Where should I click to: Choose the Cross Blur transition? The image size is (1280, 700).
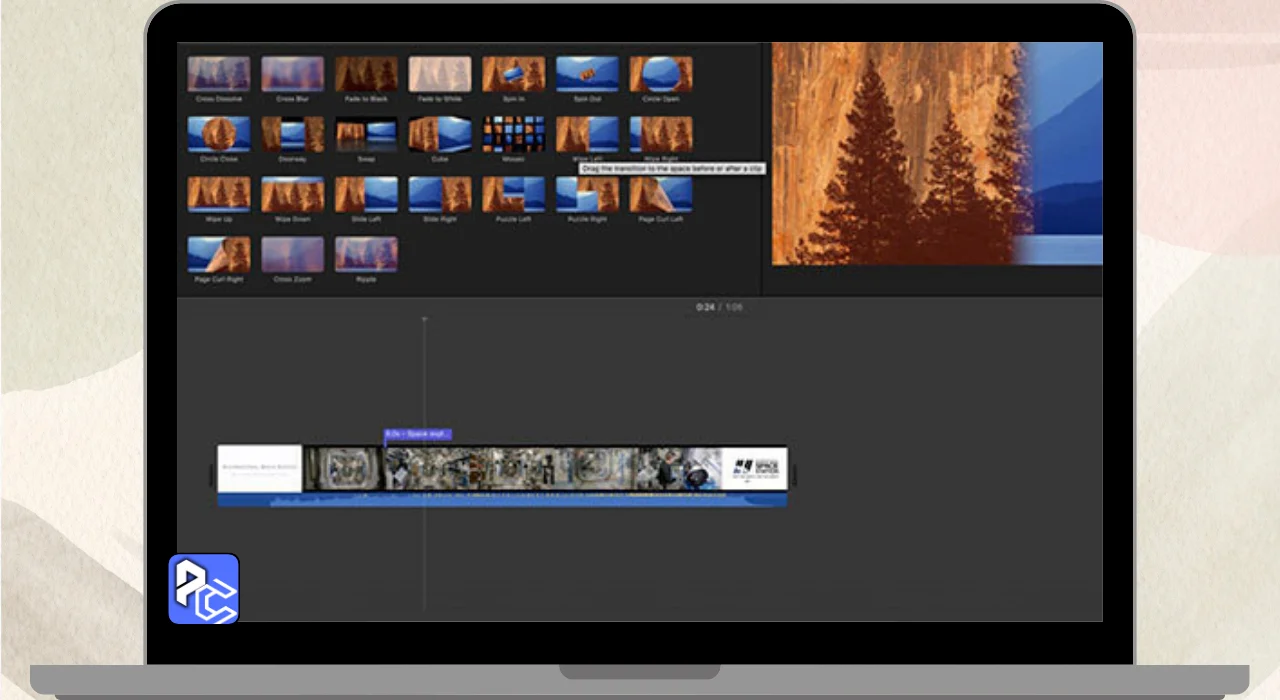pos(292,74)
